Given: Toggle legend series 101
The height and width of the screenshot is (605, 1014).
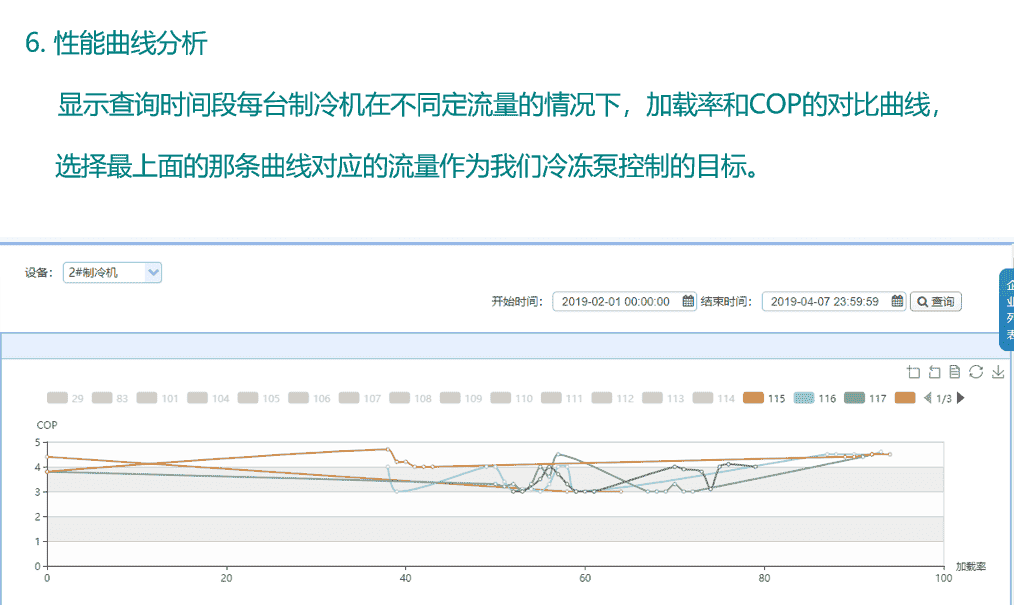Looking at the screenshot, I should coord(157,398).
